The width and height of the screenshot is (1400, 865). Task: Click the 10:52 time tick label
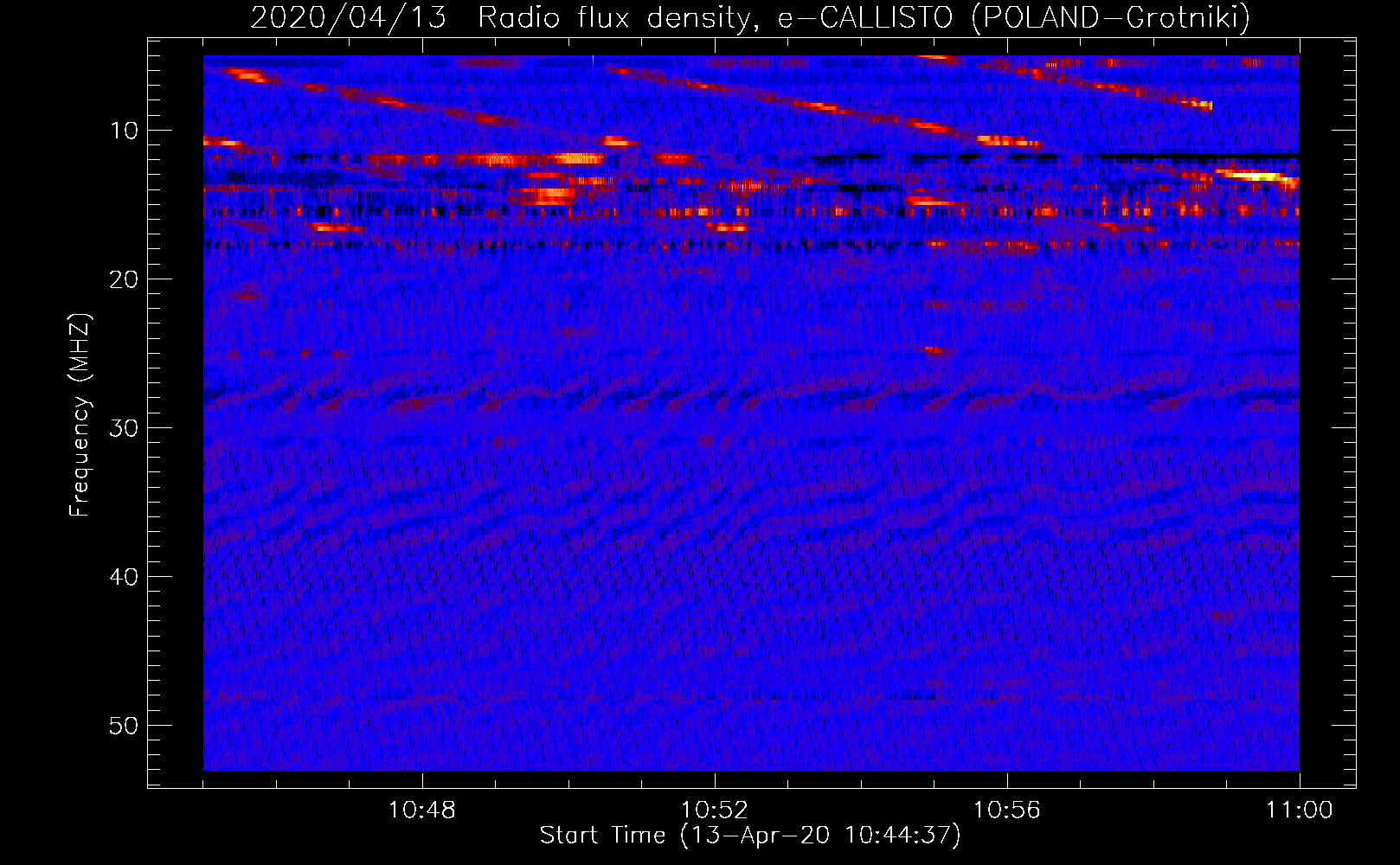[x=715, y=811]
